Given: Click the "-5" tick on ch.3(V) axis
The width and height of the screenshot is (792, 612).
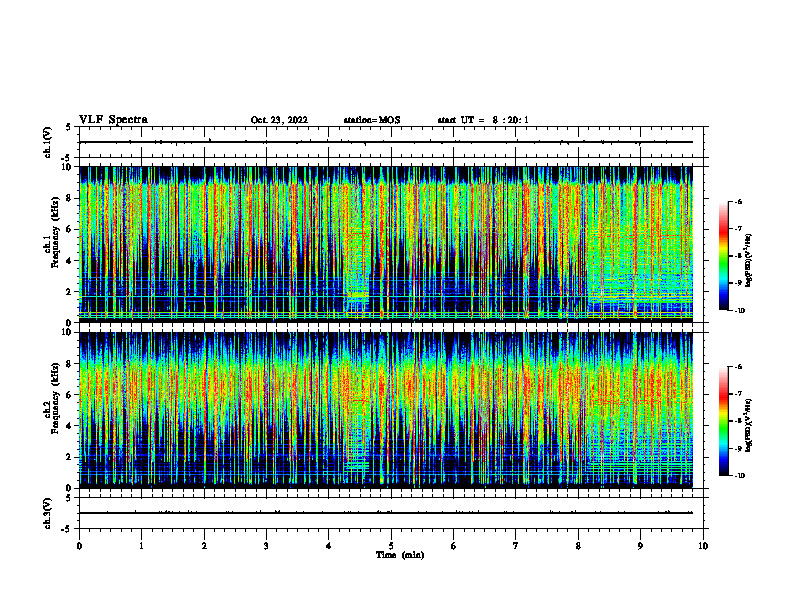Looking at the screenshot, I should (67, 529).
